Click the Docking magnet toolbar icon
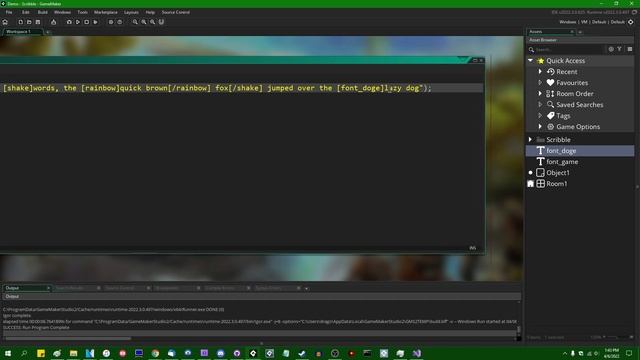Image resolution: width=640 pixels, height=360 pixels. 161,22
